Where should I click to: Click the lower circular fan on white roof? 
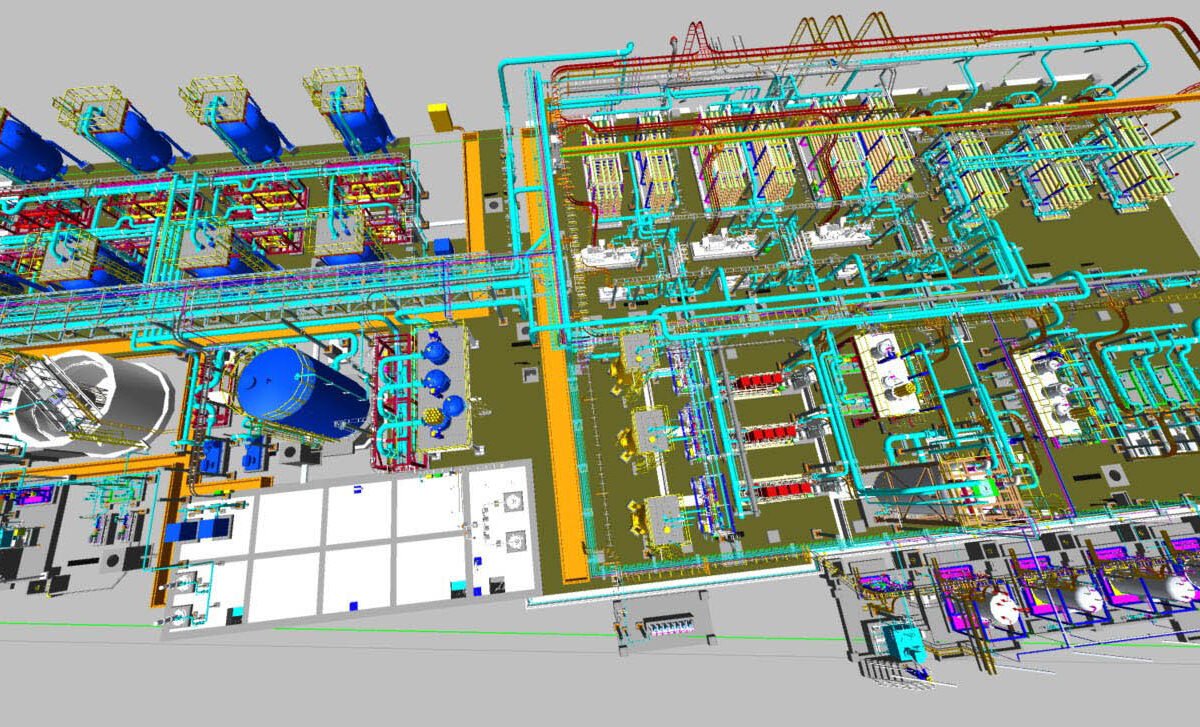[516, 539]
